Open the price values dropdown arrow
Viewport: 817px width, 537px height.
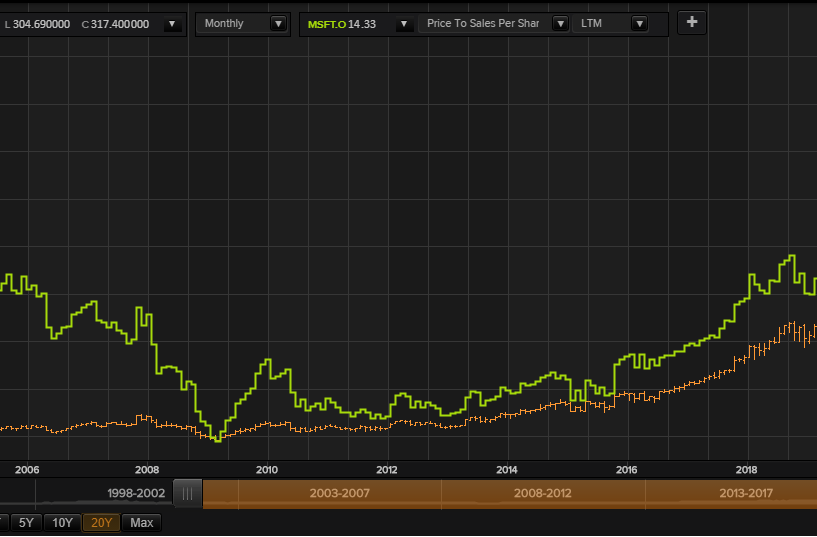(x=172, y=24)
